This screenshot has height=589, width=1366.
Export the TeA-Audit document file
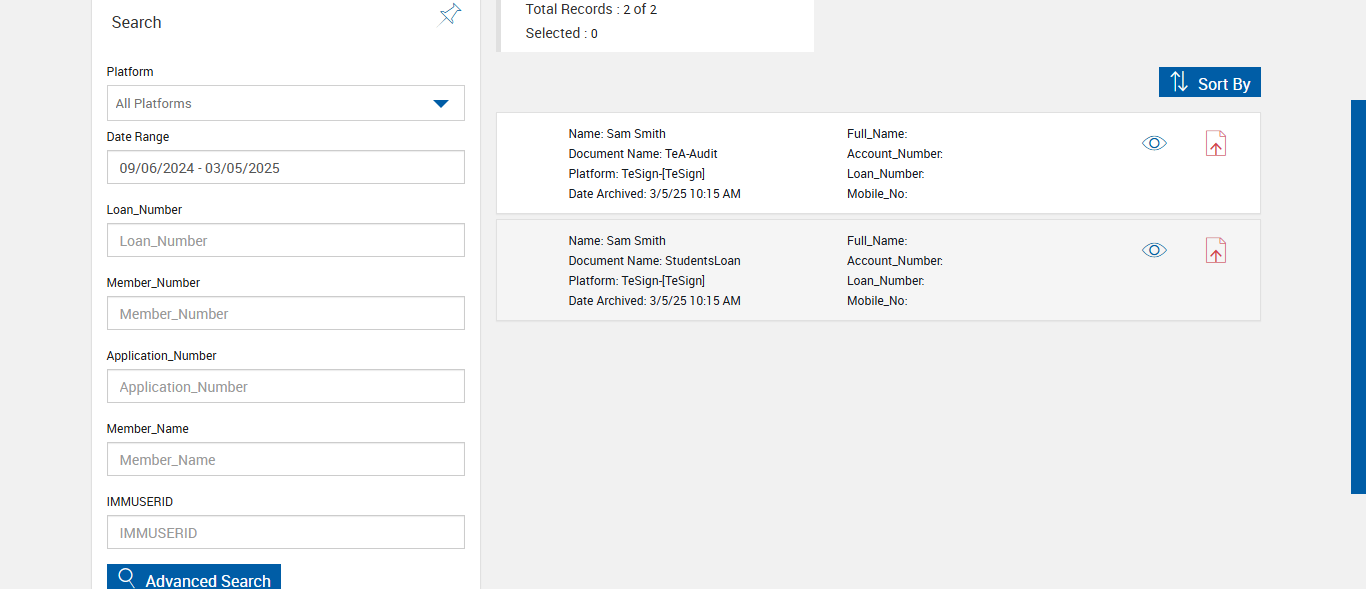(x=1215, y=144)
